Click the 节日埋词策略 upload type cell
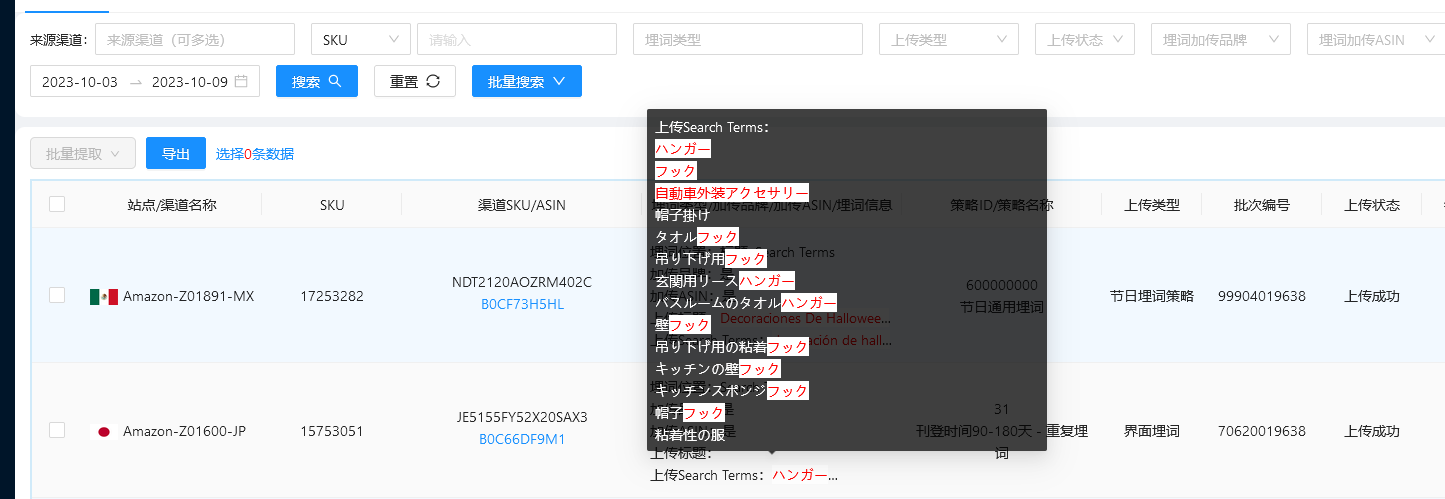The height and width of the screenshot is (499, 1445). point(1152,296)
